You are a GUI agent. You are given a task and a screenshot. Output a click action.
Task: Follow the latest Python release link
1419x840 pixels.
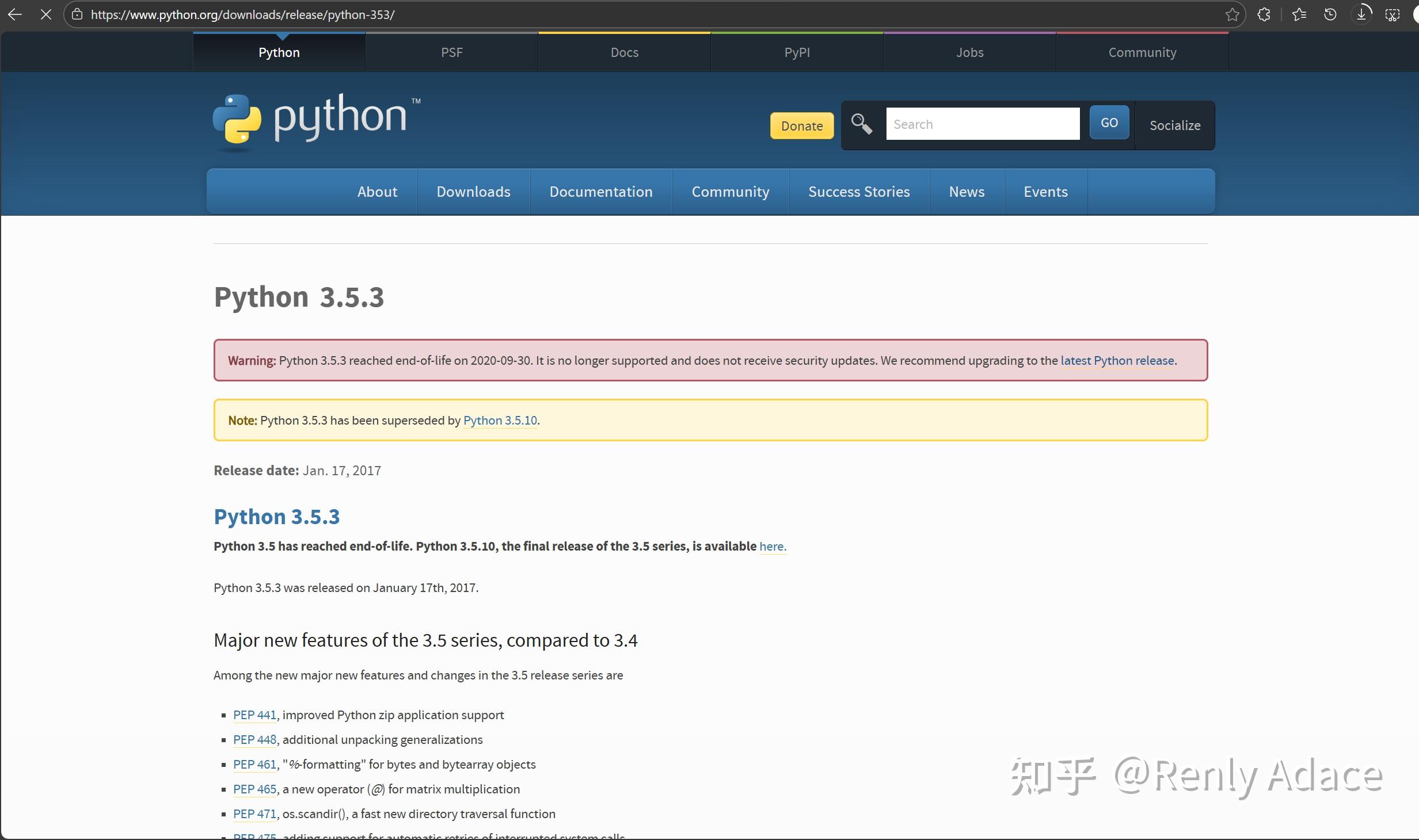click(x=1117, y=361)
